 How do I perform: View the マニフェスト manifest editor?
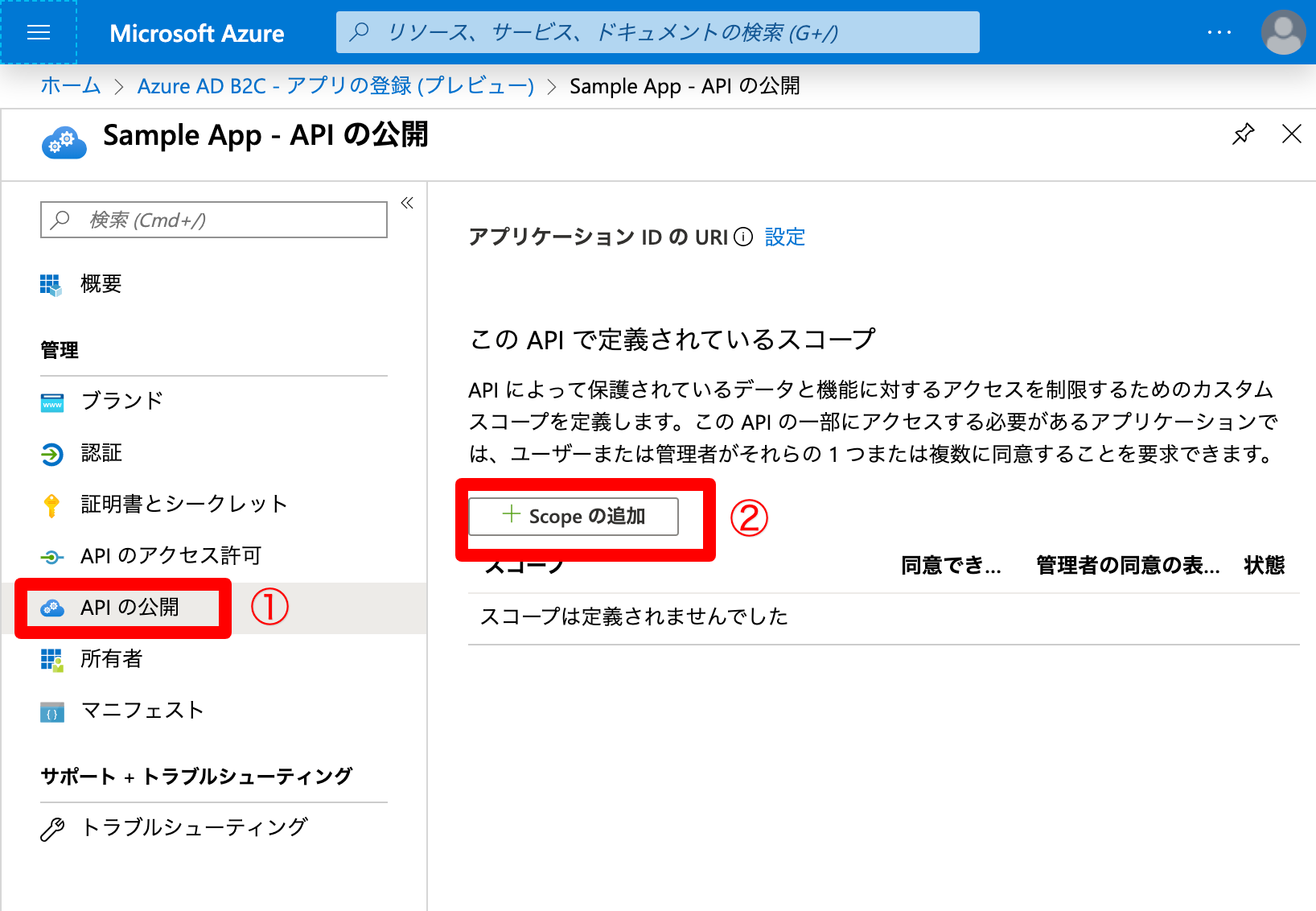(x=51, y=711)
